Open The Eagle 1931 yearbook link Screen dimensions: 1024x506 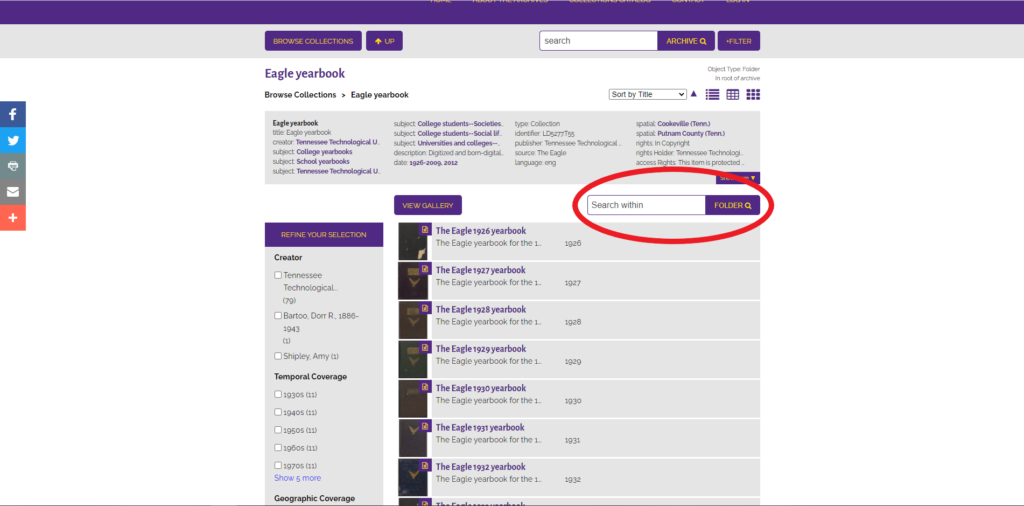[480, 427]
